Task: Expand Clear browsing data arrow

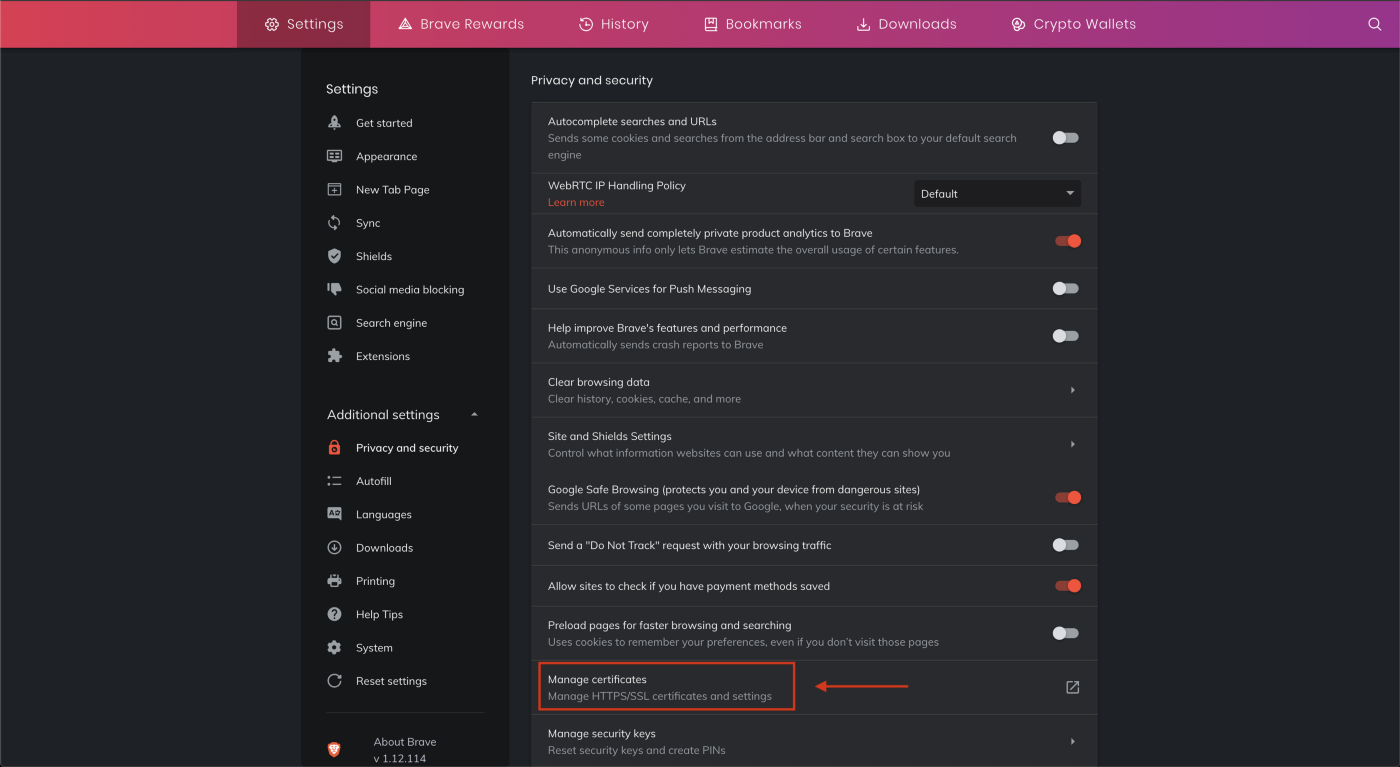Action: pyautogui.click(x=1072, y=390)
